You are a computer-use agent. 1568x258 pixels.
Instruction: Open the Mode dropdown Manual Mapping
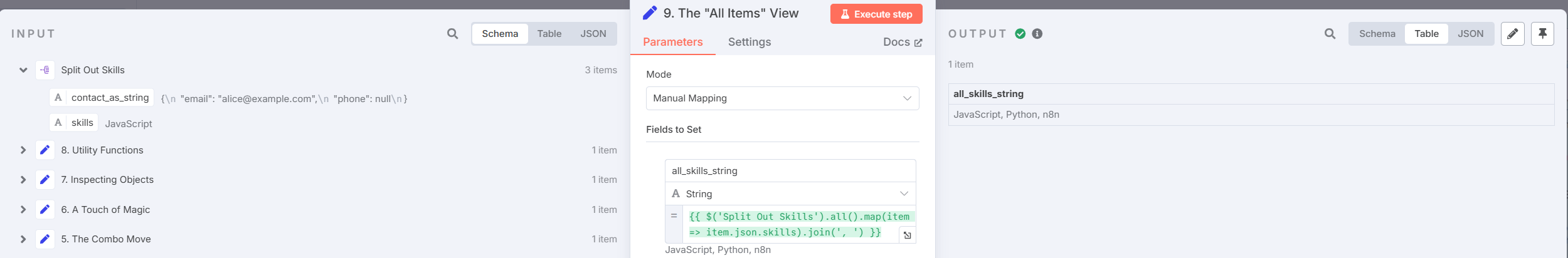coord(782,98)
